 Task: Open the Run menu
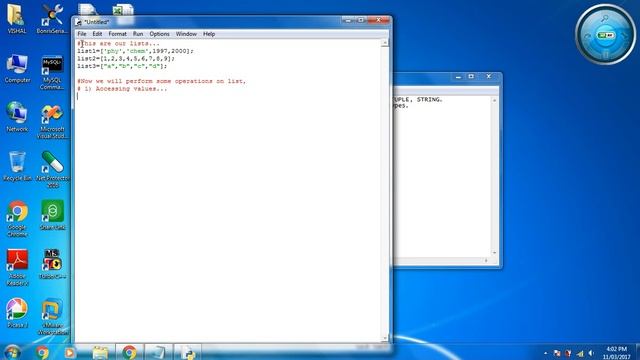[138, 34]
